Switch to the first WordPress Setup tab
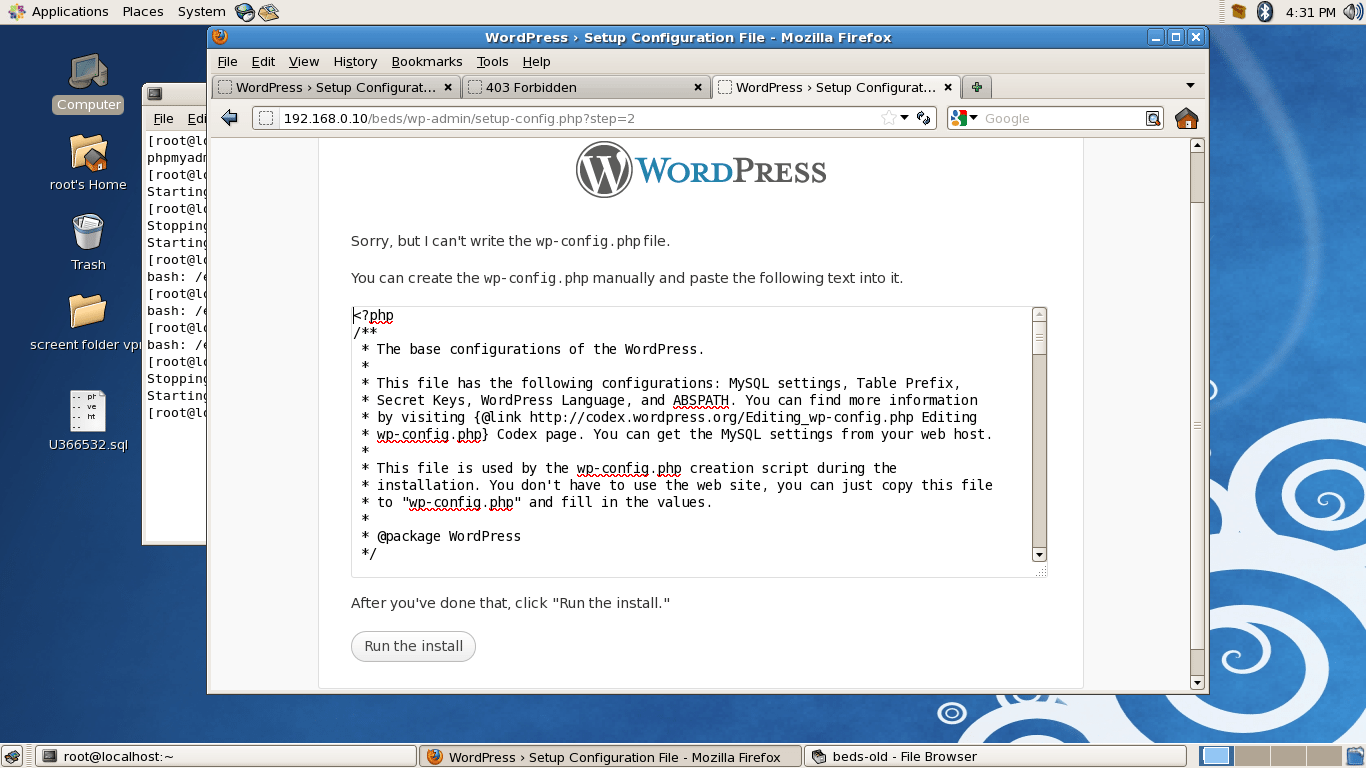This screenshot has height=768, width=1366. (336, 87)
